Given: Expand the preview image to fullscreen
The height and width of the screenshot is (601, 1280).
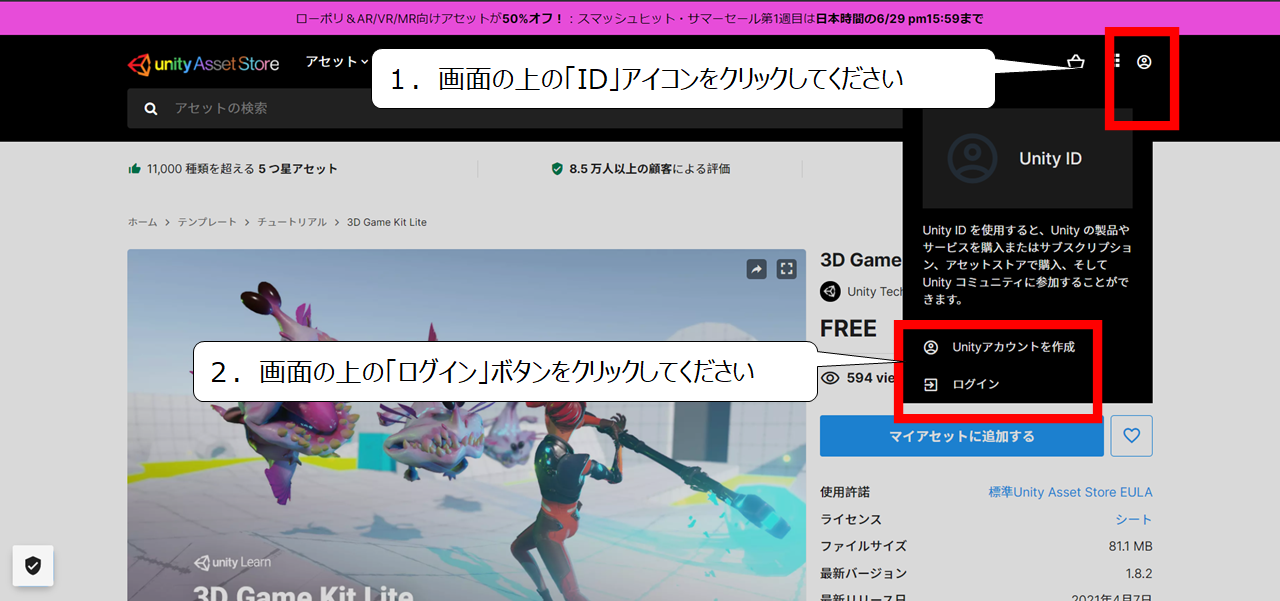Looking at the screenshot, I should [787, 269].
